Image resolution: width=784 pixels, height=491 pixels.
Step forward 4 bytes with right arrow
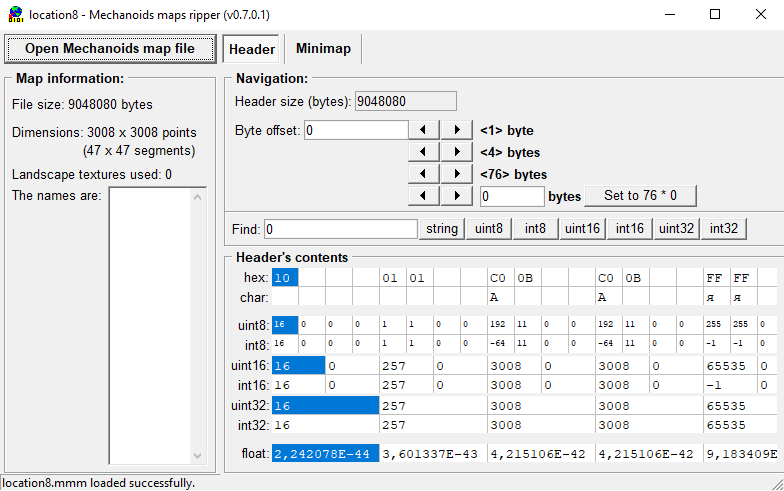(457, 152)
